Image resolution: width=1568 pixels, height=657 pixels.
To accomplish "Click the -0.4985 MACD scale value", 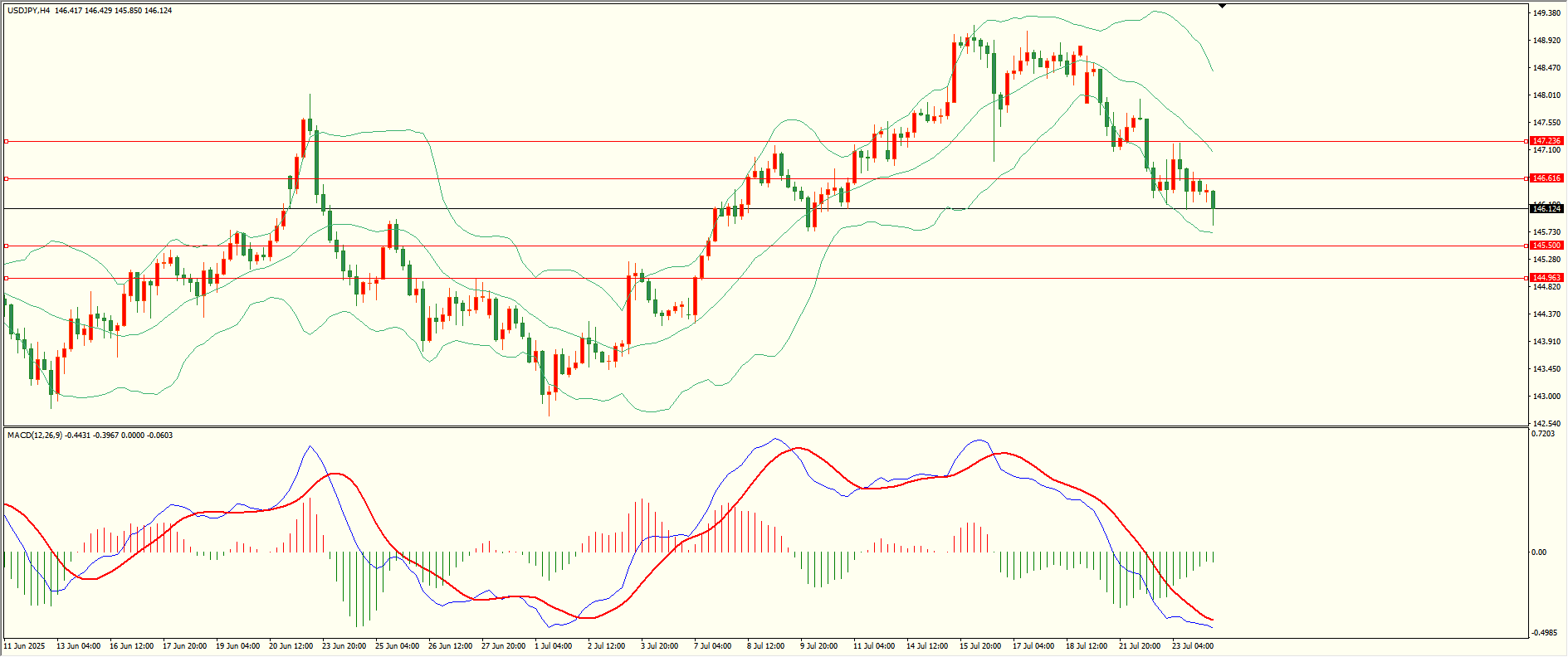I will [1544, 633].
